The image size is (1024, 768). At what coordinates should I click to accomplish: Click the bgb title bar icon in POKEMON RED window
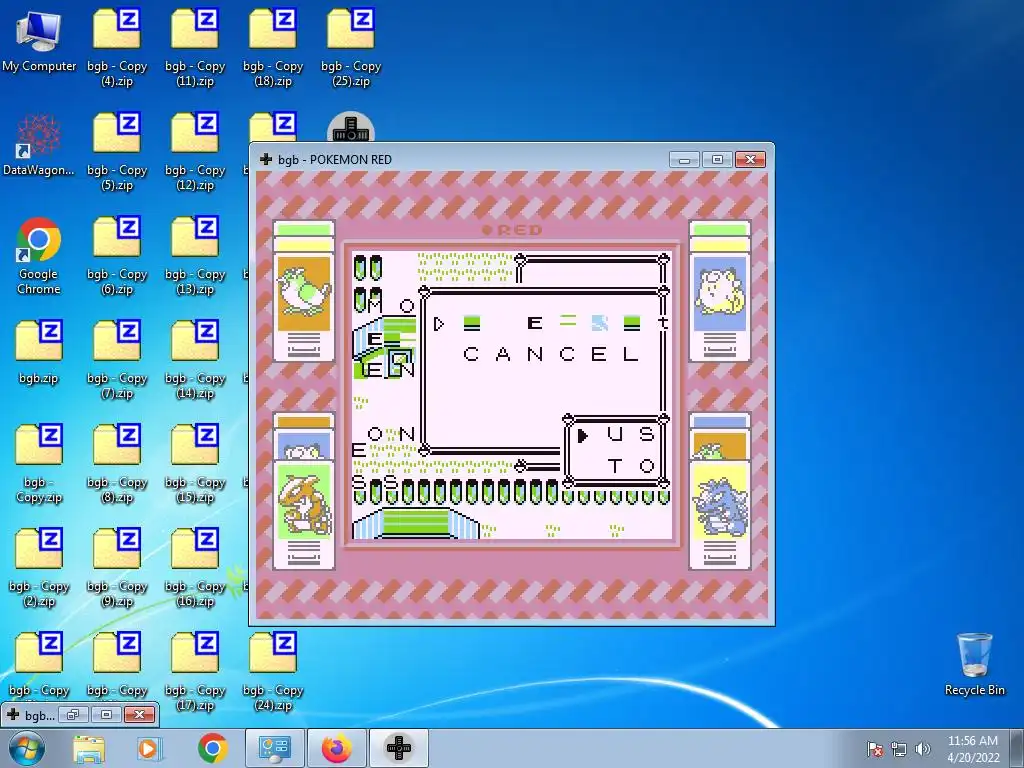[266, 159]
